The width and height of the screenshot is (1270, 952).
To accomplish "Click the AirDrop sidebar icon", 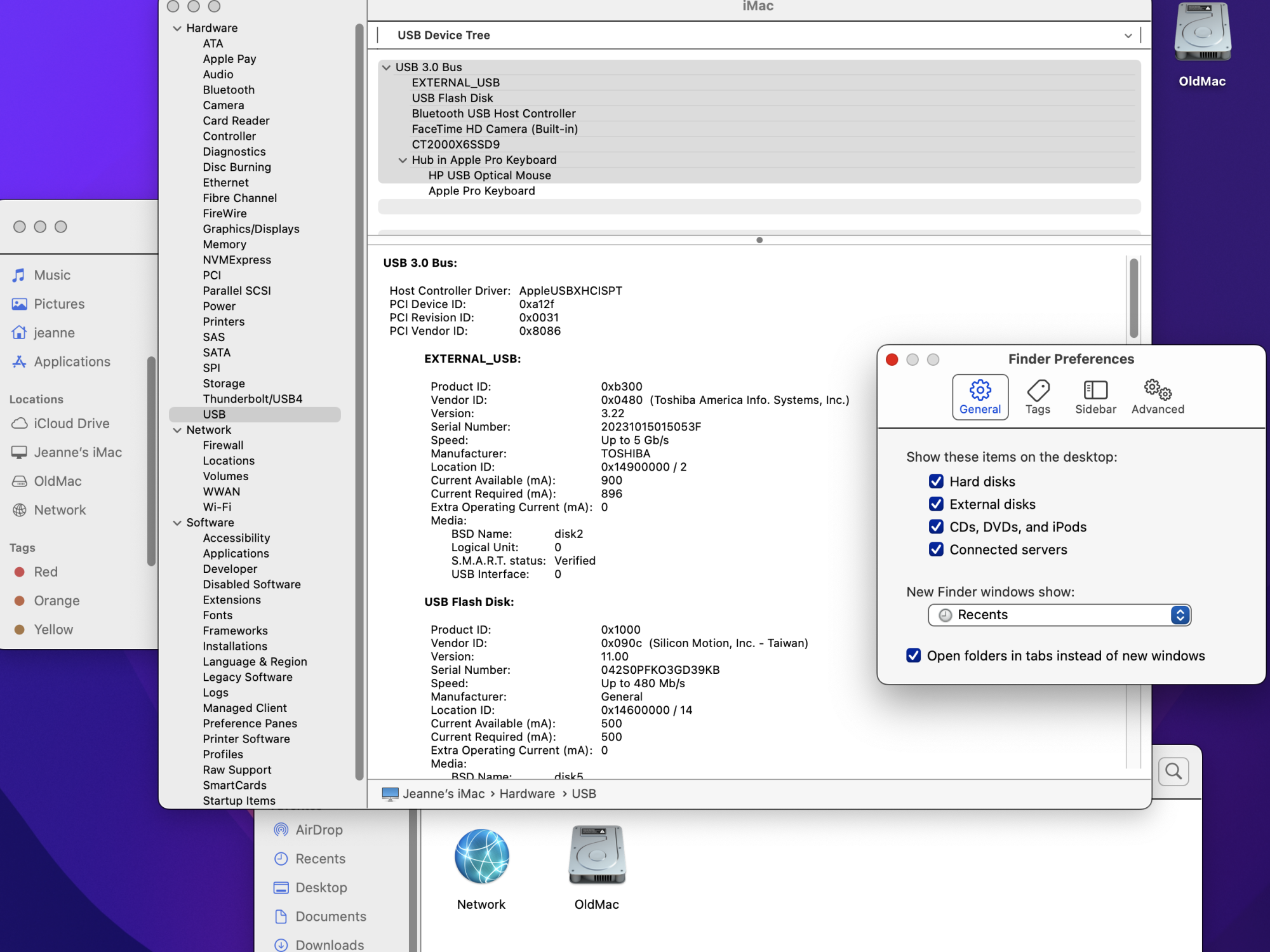I will (281, 829).
